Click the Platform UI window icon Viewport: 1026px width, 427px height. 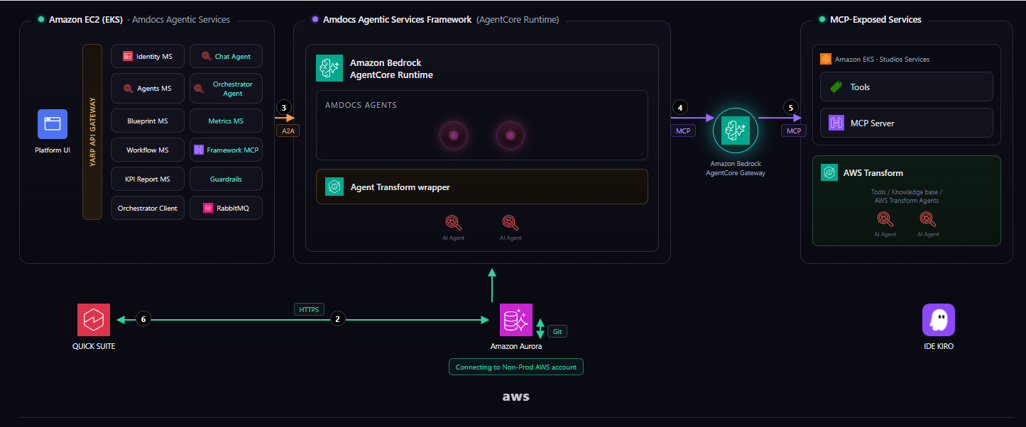click(52, 124)
